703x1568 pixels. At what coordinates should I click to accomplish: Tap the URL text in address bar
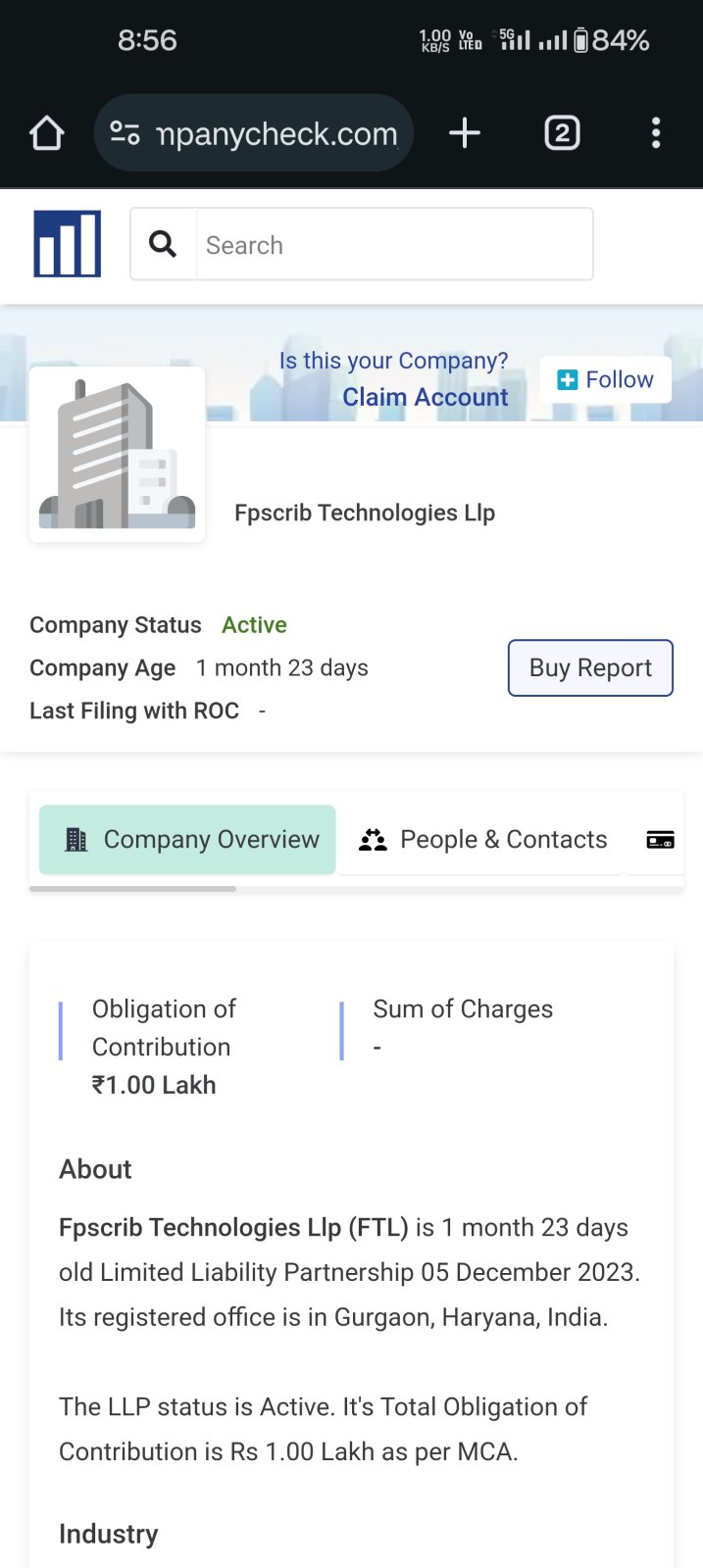tap(276, 133)
